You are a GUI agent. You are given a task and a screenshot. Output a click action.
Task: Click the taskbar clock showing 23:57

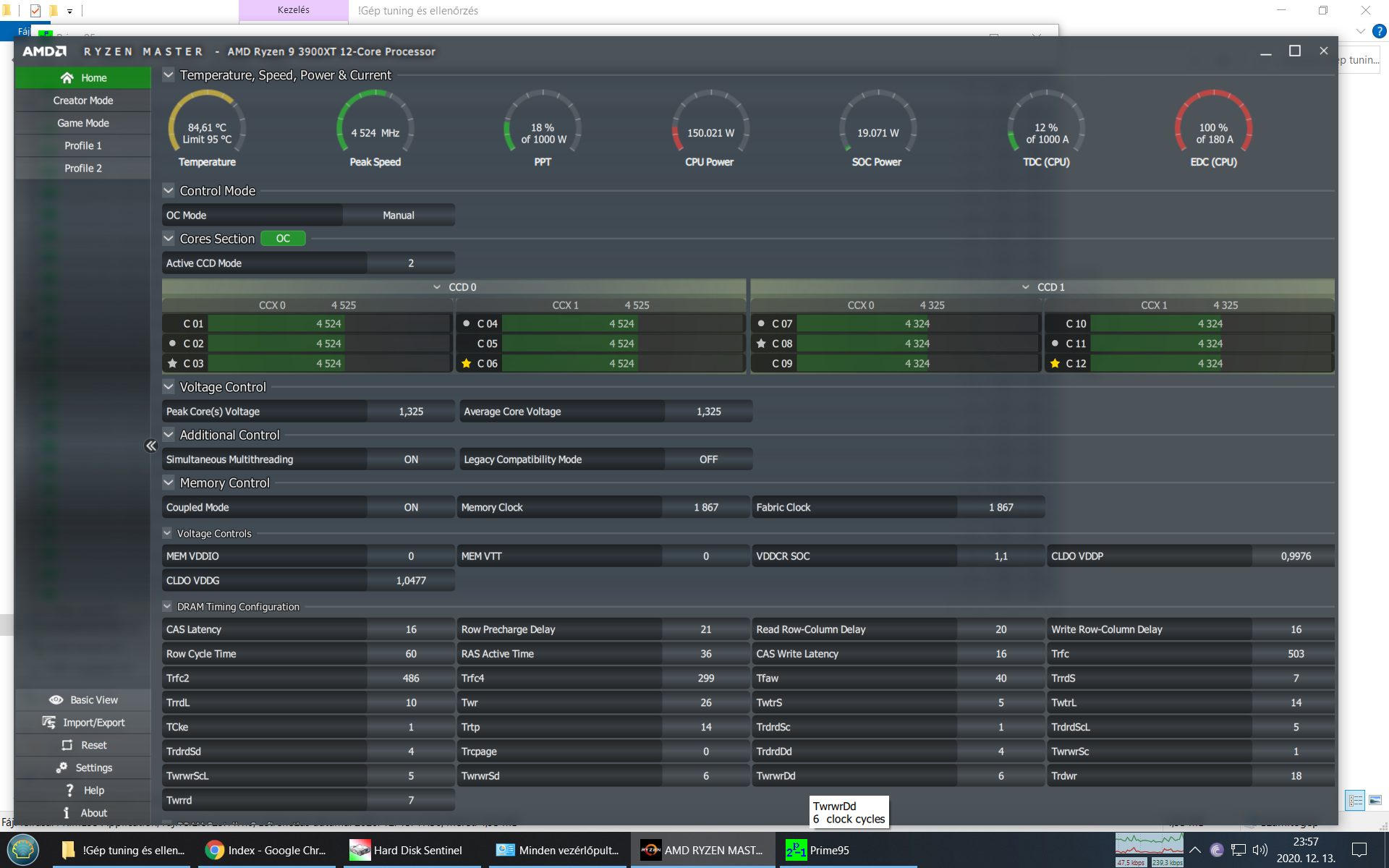point(1306,850)
